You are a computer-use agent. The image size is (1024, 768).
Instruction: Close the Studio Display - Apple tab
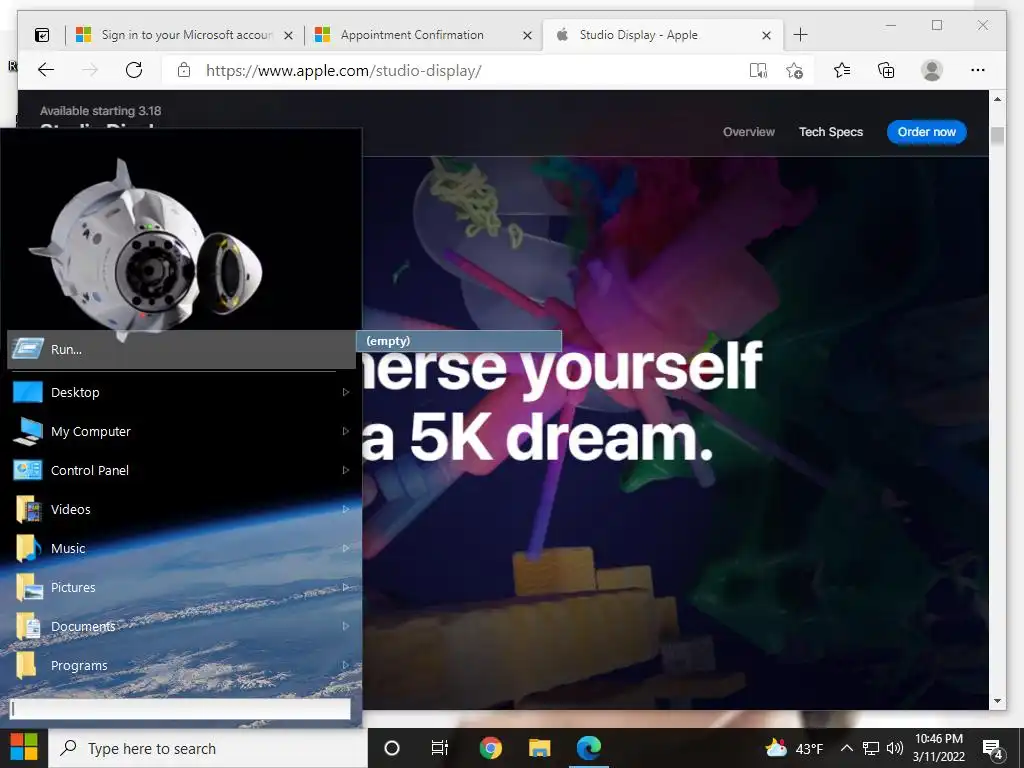[x=767, y=35]
